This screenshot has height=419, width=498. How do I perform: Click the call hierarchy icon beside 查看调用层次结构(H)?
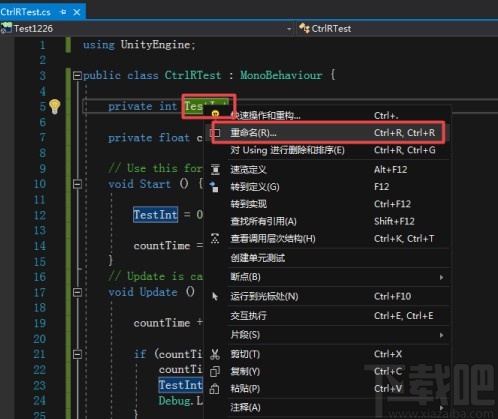point(215,239)
